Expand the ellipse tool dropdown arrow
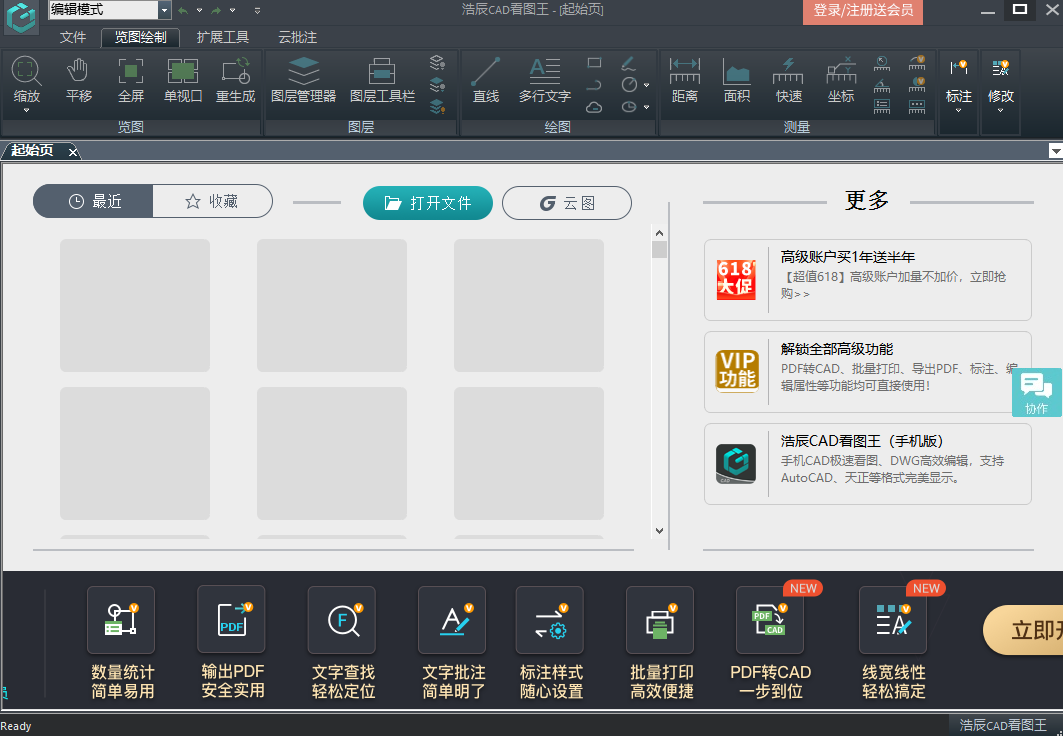Screen dimensions: 1063x736 pyautogui.click(x=647, y=107)
